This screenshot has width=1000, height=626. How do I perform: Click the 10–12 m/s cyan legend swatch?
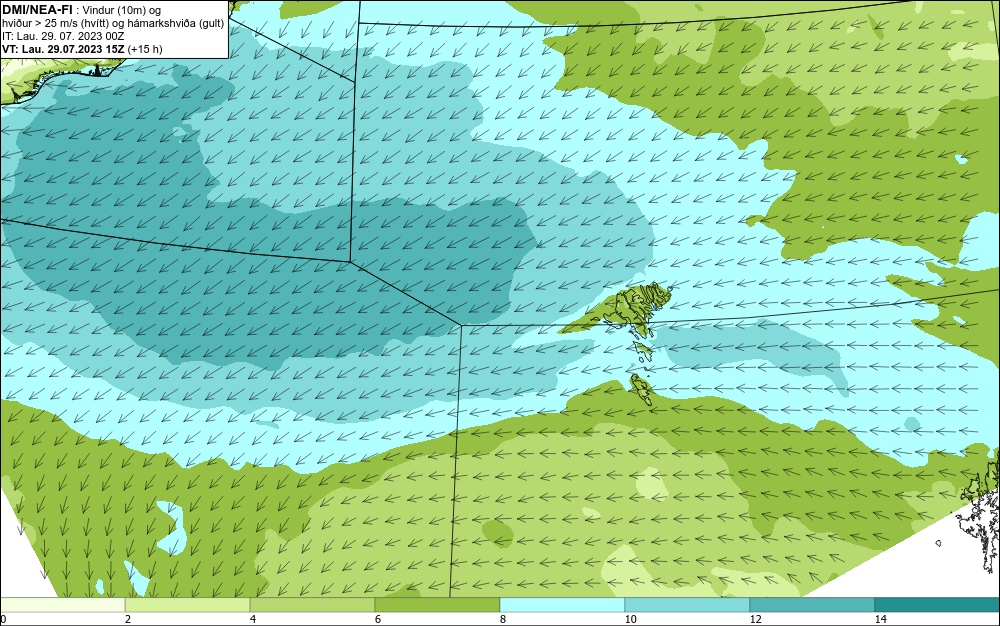[x=688, y=605]
